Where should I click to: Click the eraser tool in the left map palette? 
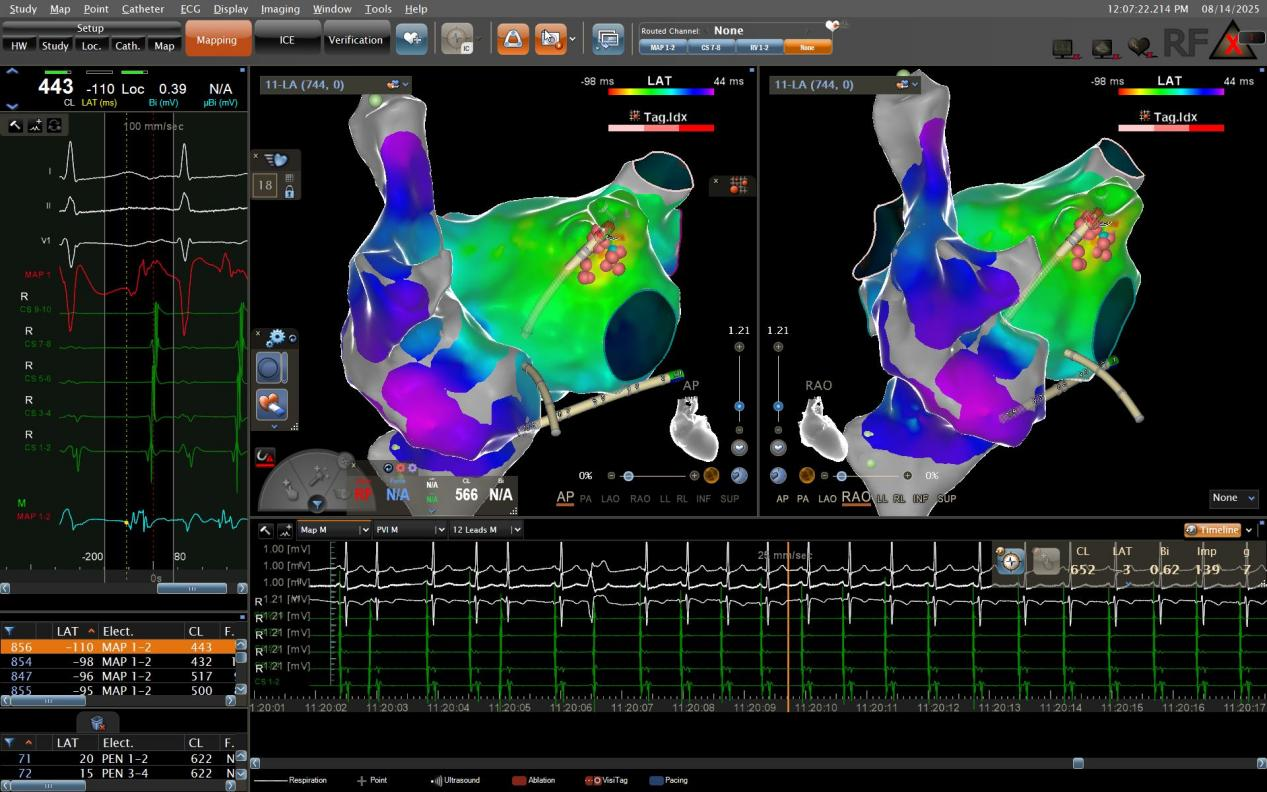click(x=271, y=404)
